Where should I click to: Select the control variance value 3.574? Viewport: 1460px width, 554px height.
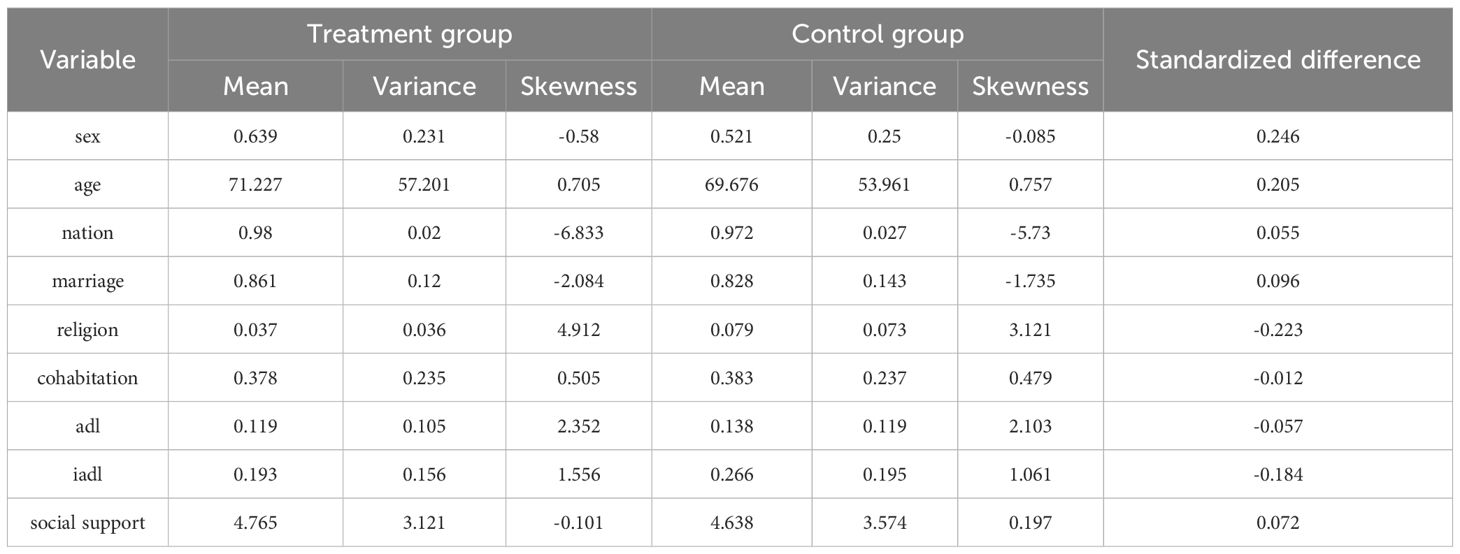(883, 523)
